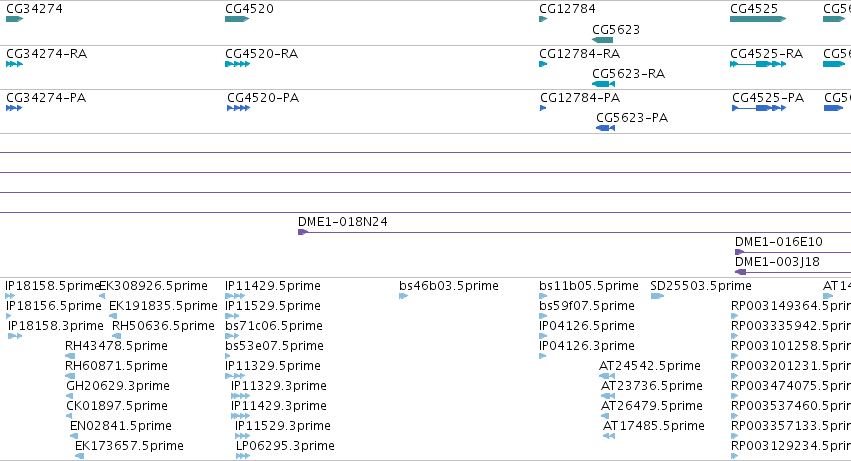Select the SD25503.5prime arrow glyph
This screenshot has height=461, width=851.
point(657,296)
